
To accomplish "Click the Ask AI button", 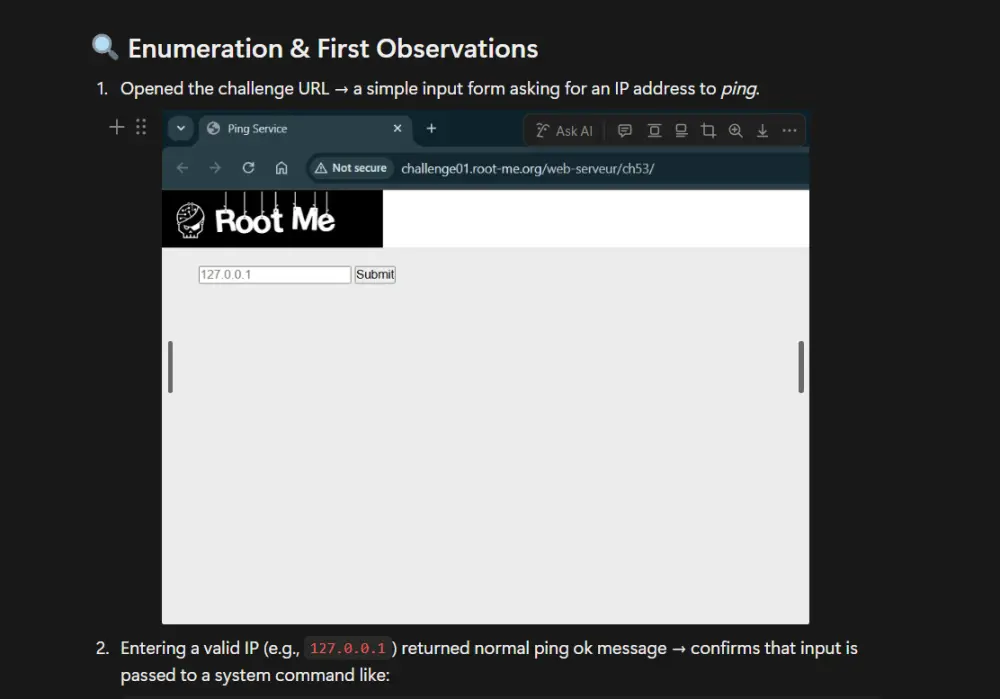I will (564, 131).
